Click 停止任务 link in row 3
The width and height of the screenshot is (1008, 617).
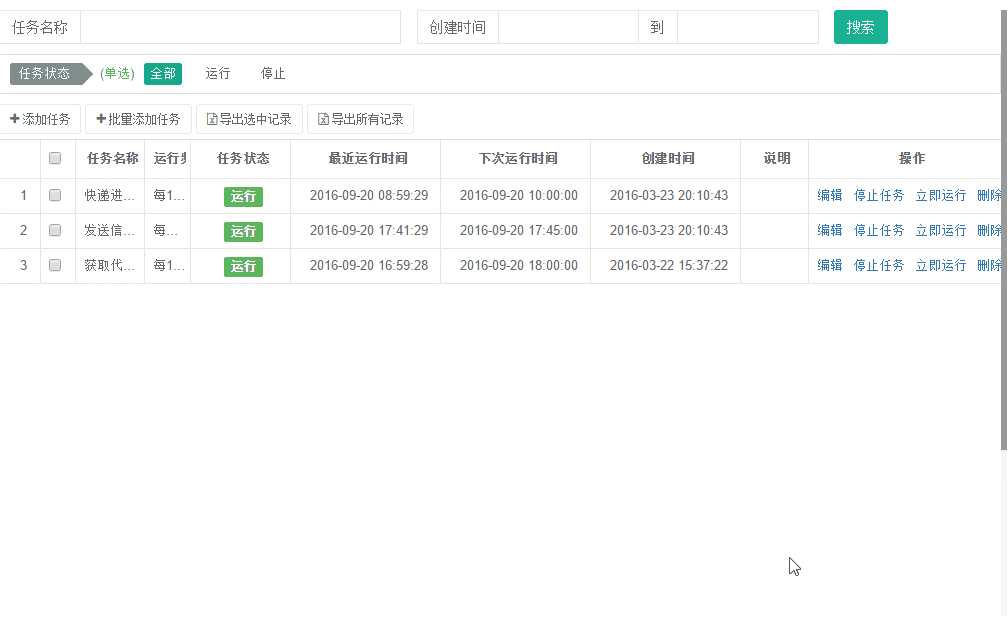click(879, 265)
